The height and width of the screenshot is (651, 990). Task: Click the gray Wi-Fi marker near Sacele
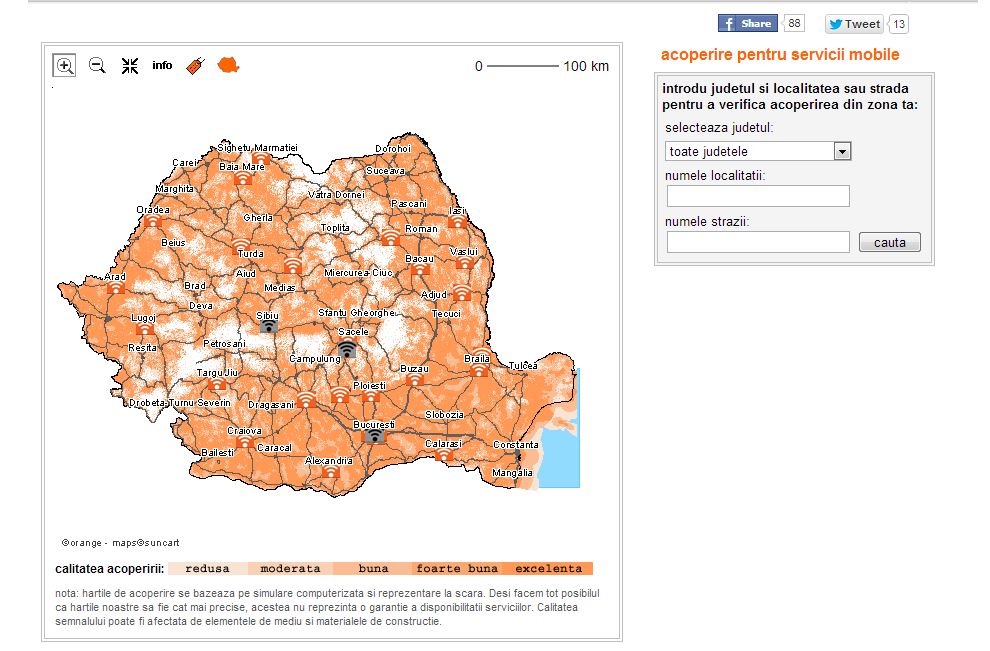(346, 348)
